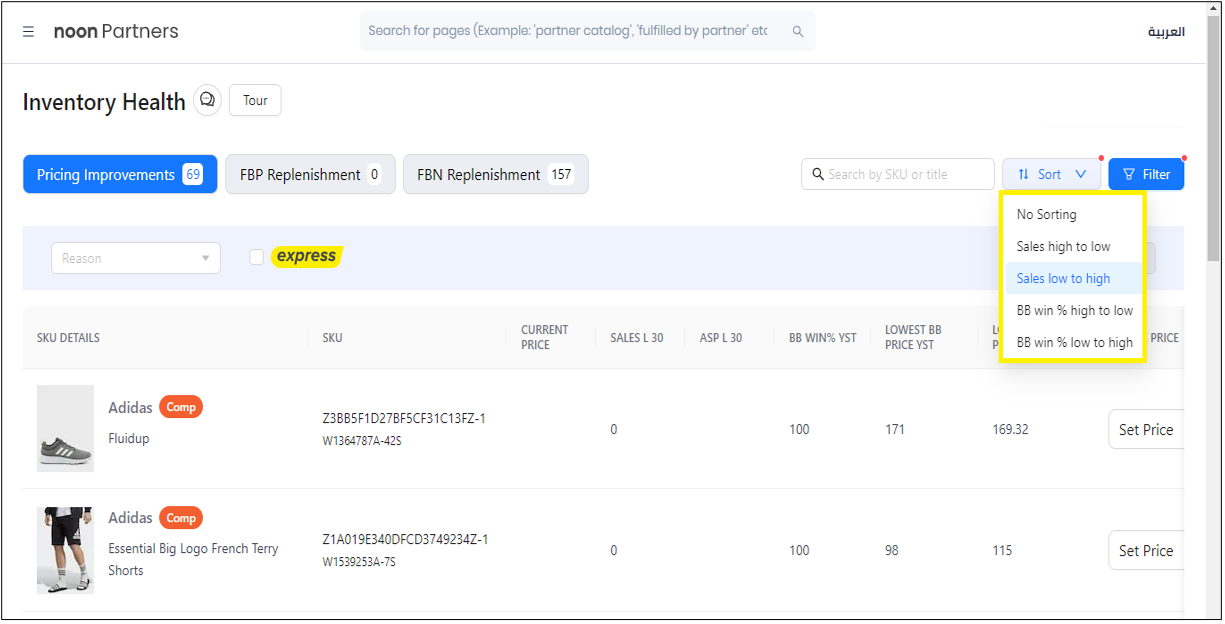The image size is (1225, 624).
Task: Select the 'No Sorting' option
Action: click(x=1046, y=214)
